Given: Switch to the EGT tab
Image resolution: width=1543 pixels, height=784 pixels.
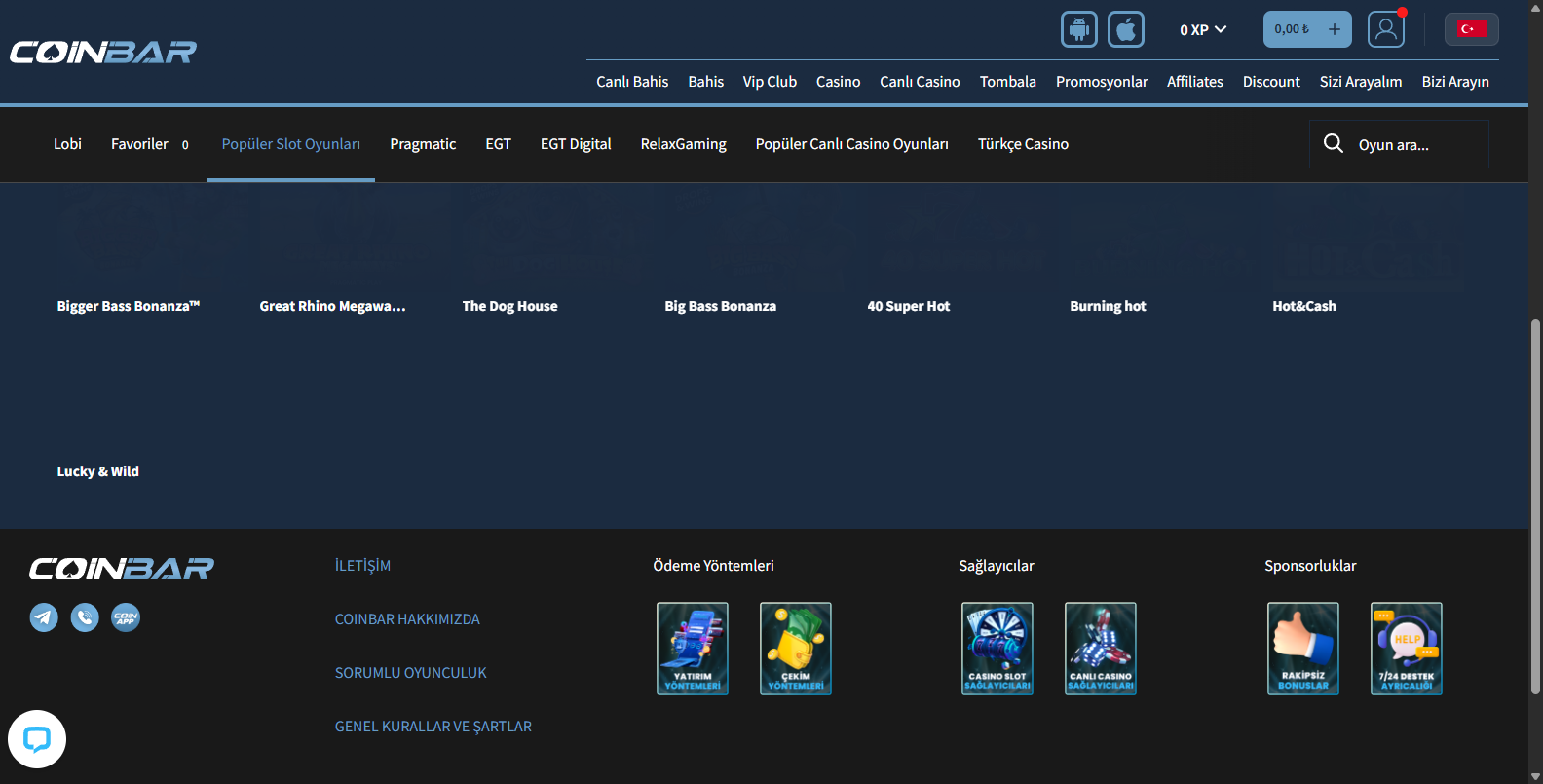Looking at the screenshot, I should pyautogui.click(x=498, y=144).
